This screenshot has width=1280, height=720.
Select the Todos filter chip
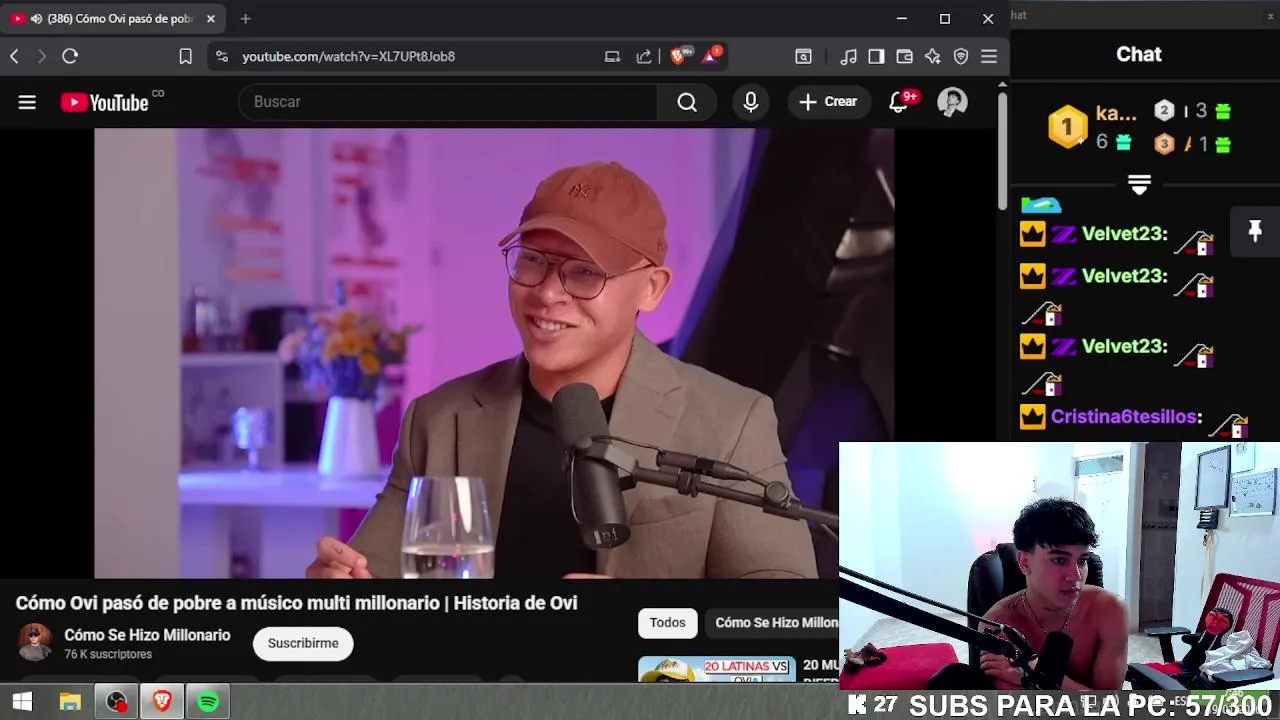tap(667, 623)
